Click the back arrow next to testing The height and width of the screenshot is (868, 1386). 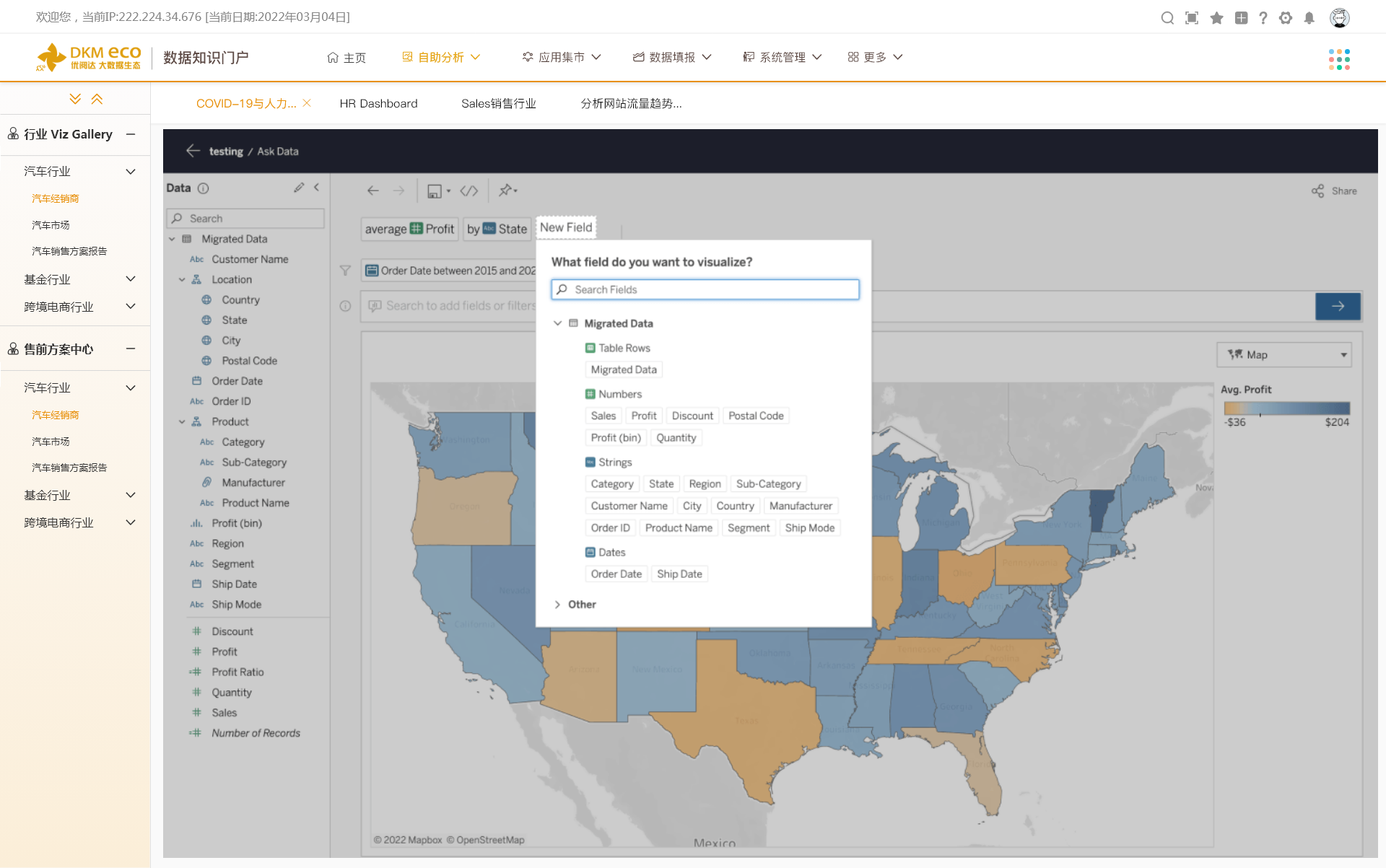pyautogui.click(x=193, y=151)
